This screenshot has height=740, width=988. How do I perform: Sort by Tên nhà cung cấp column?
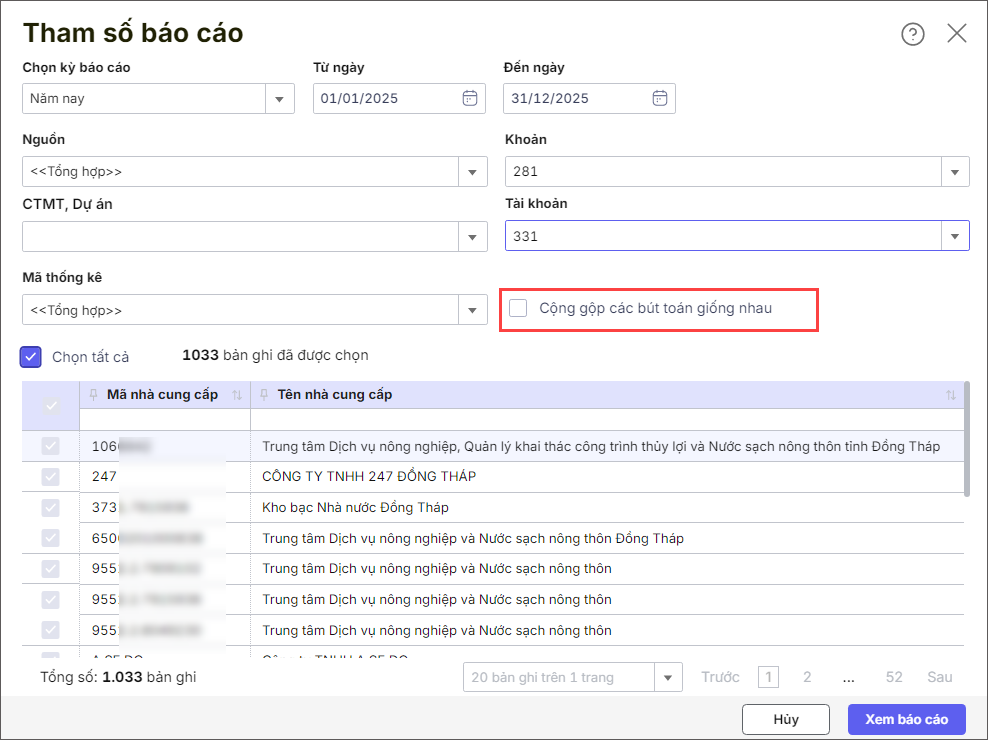tap(950, 395)
